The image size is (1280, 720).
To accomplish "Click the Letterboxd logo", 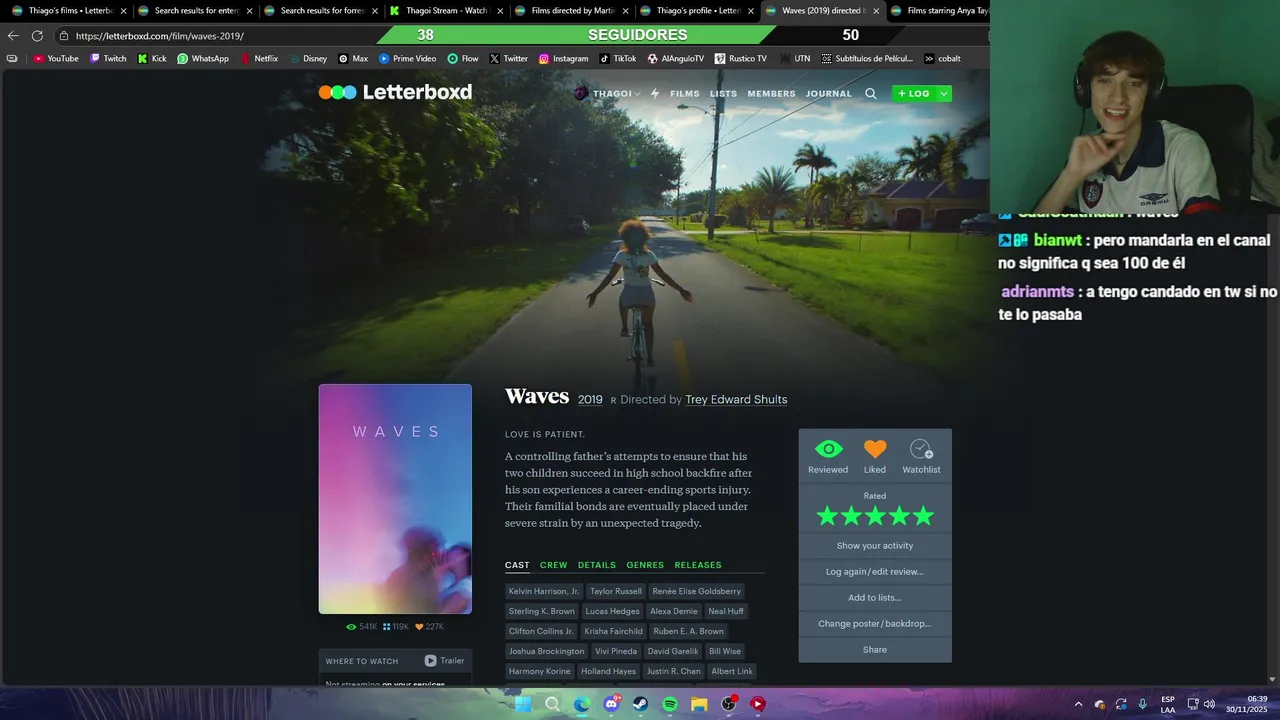I will pos(395,92).
